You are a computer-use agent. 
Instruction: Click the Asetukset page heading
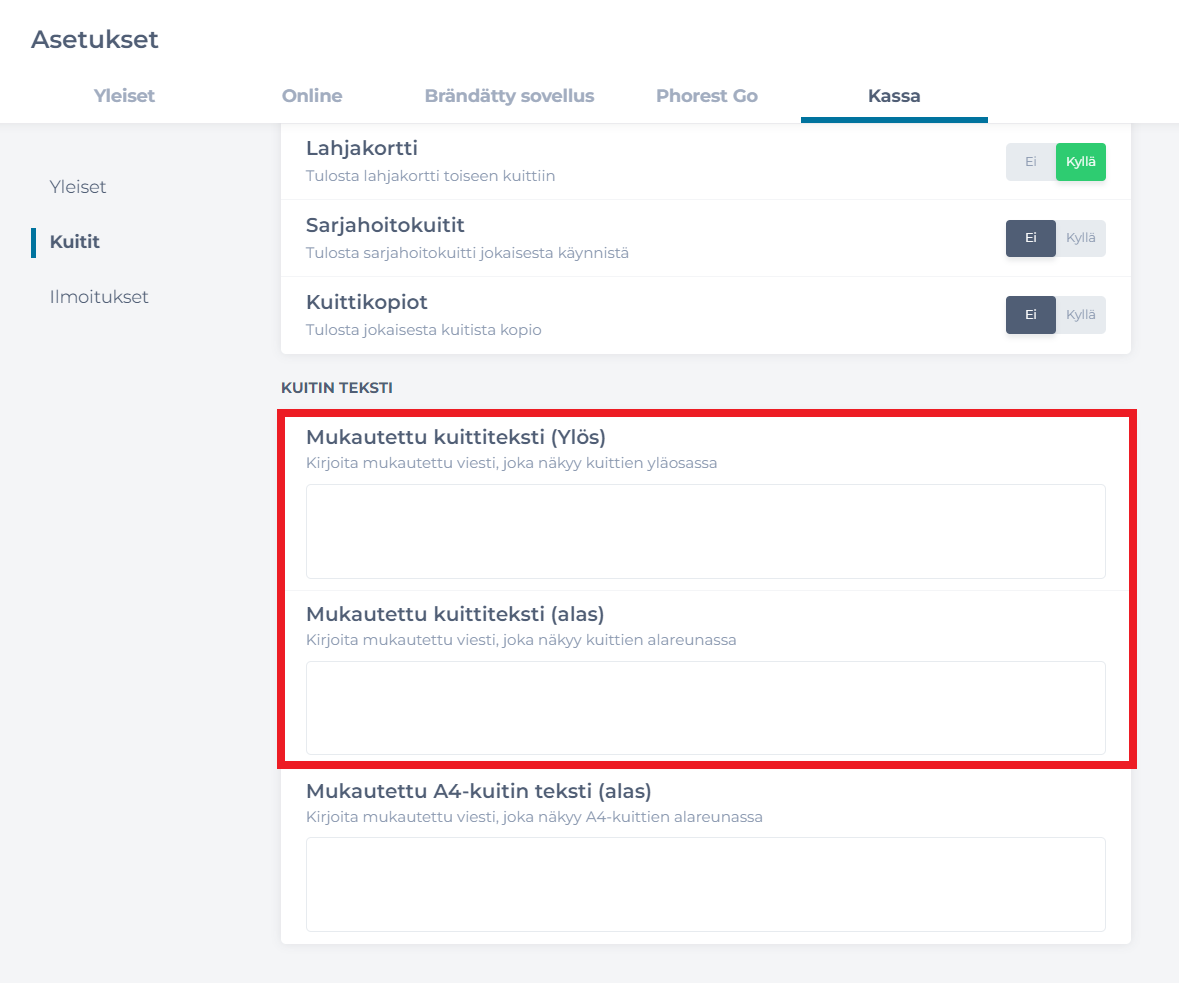[95, 40]
